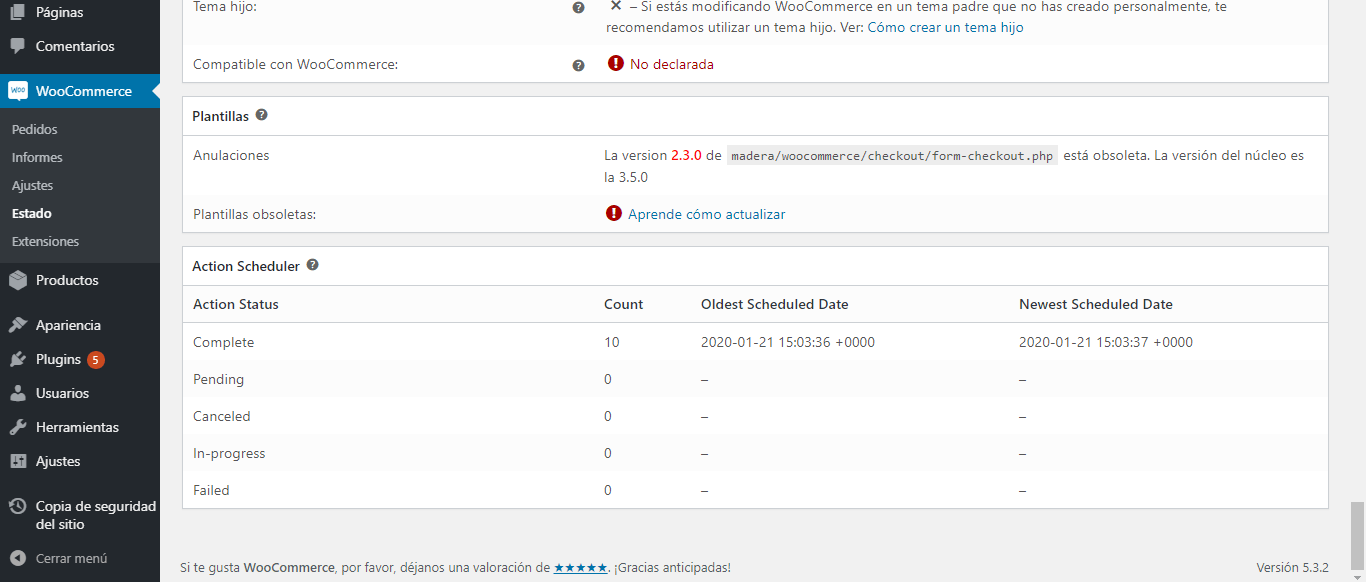Screen dimensions: 1366x582
Task: Open the Extensiones submenu item
Action: click(45, 241)
